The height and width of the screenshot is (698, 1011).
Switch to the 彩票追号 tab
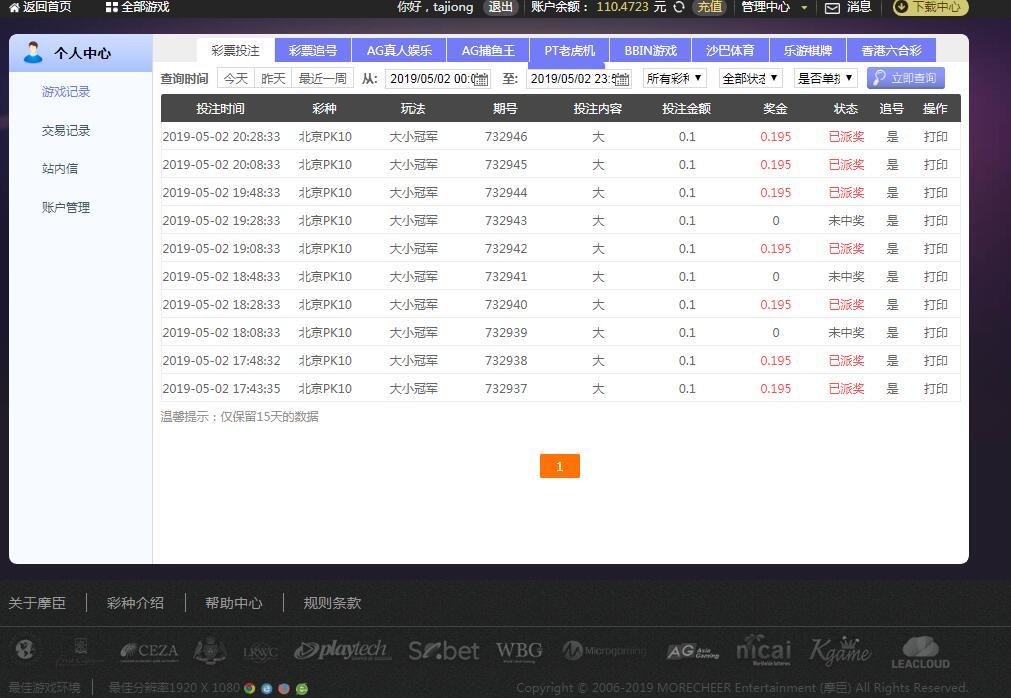[313, 51]
